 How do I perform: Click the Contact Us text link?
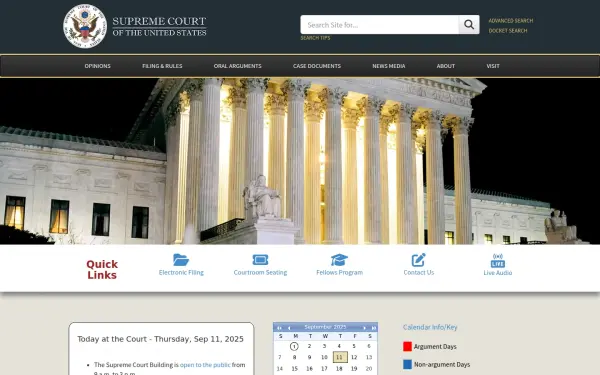(419, 272)
